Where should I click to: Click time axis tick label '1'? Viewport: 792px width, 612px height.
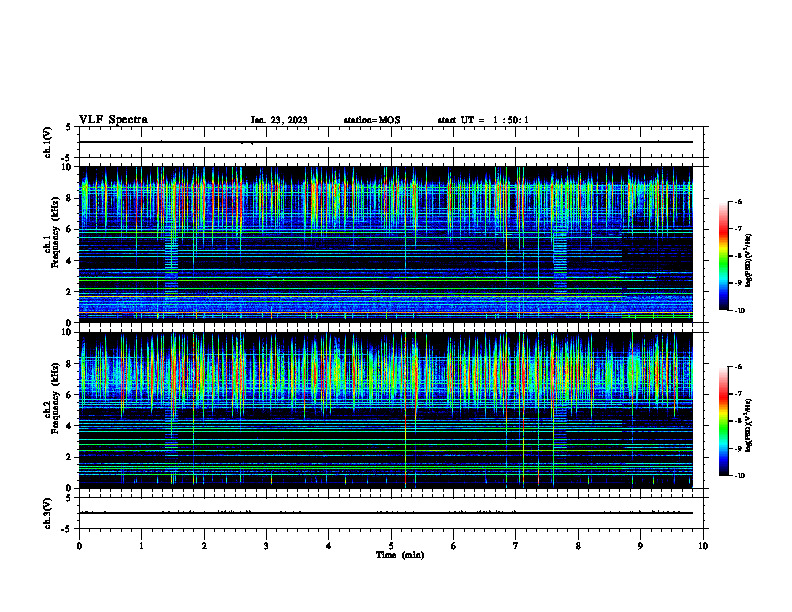[141, 546]
